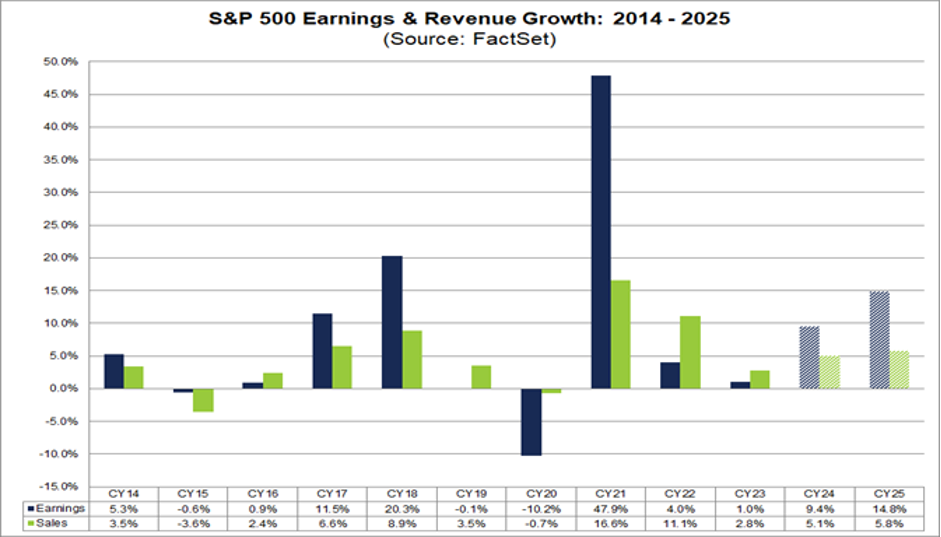
Task: Click the negative CY20 earnings bar
Action: coord(531,421)
